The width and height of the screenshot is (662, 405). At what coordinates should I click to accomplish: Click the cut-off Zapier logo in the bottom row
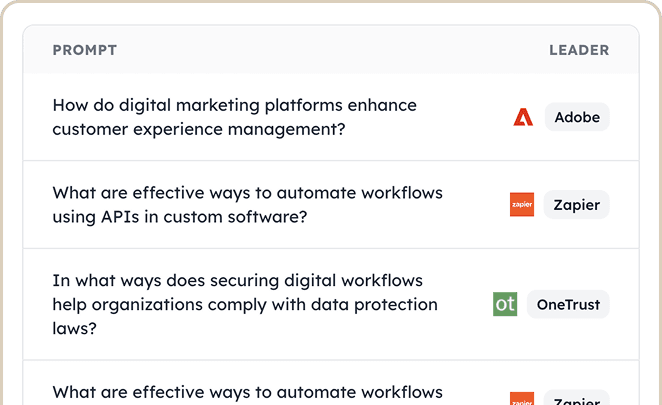tap(521, 399)
